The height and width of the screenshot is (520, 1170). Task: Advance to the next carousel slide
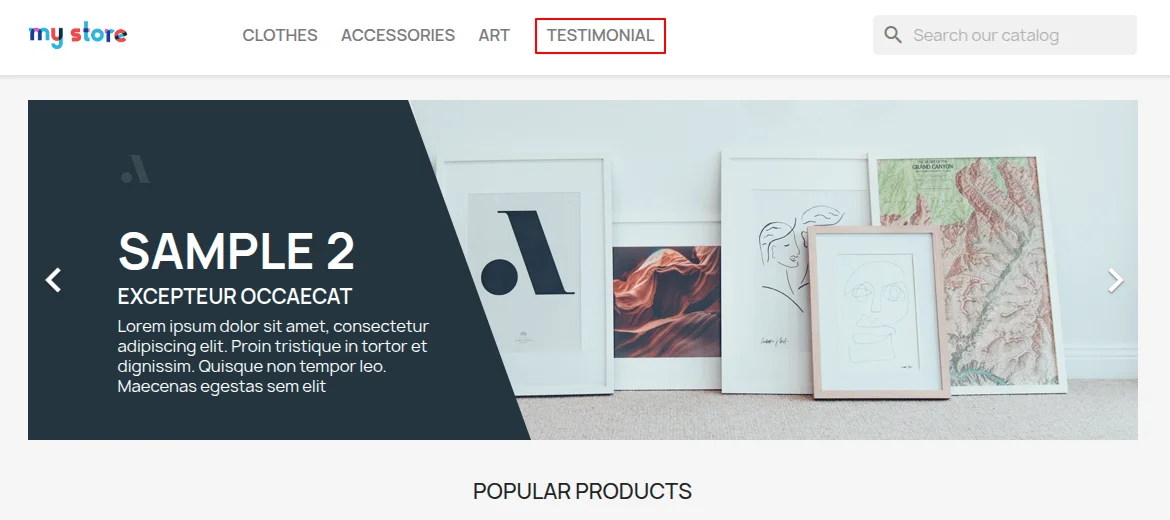(1115, 281)
